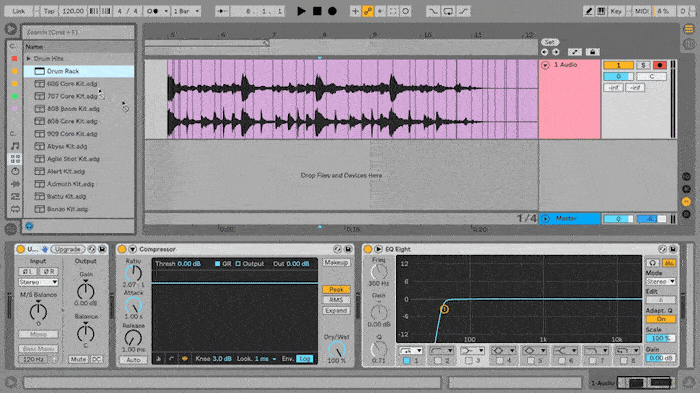Screen dimensions: 700x393
Task: Click the Session Record circle icon
Action: (x=405, y=11)
